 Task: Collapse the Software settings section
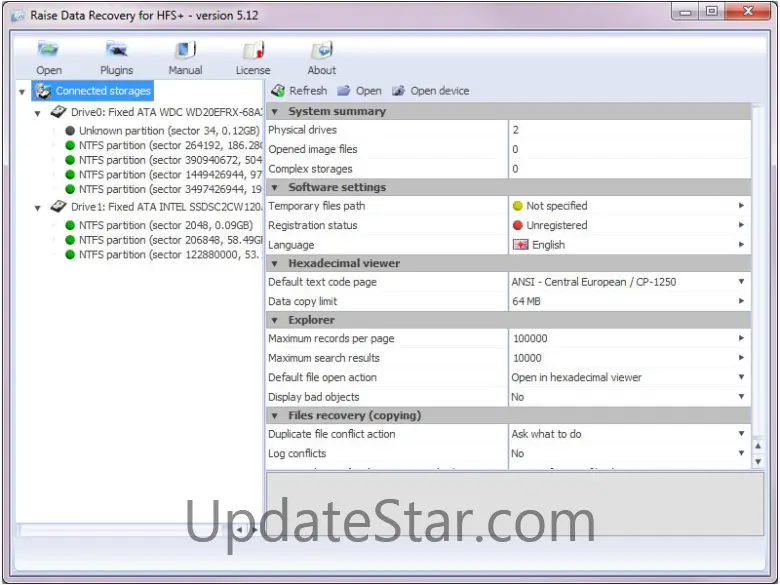click(275, 188)
